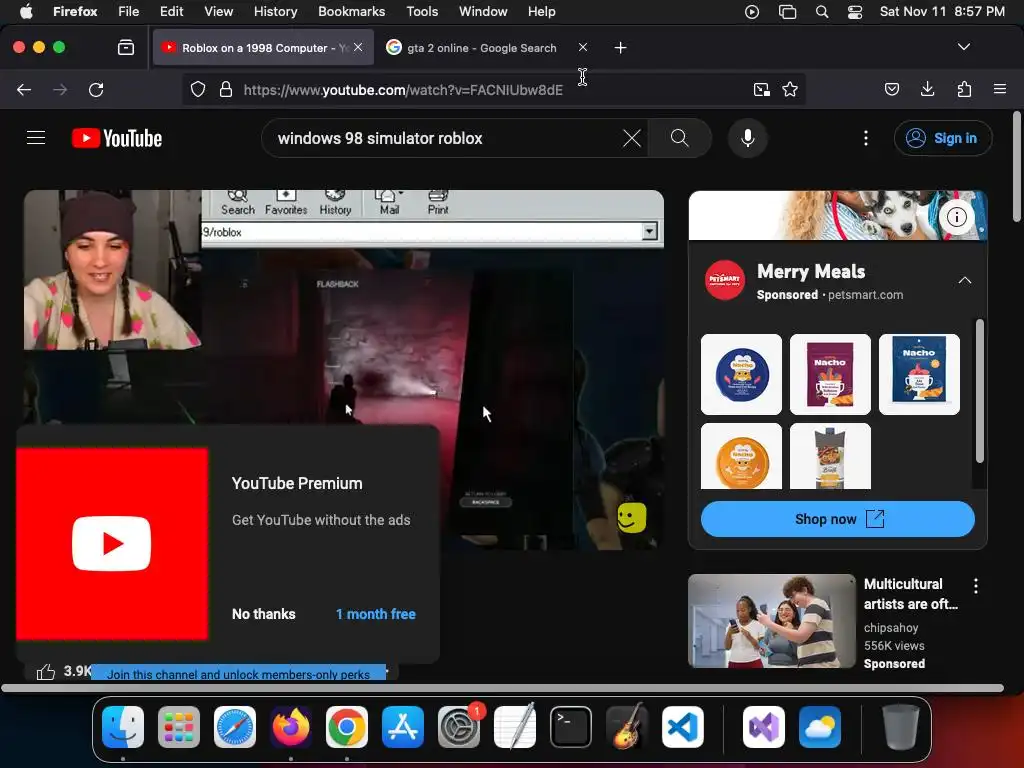Submit search with magnifier button
The width and height of the screenshot is (1024, 768).
coord(679,138)
